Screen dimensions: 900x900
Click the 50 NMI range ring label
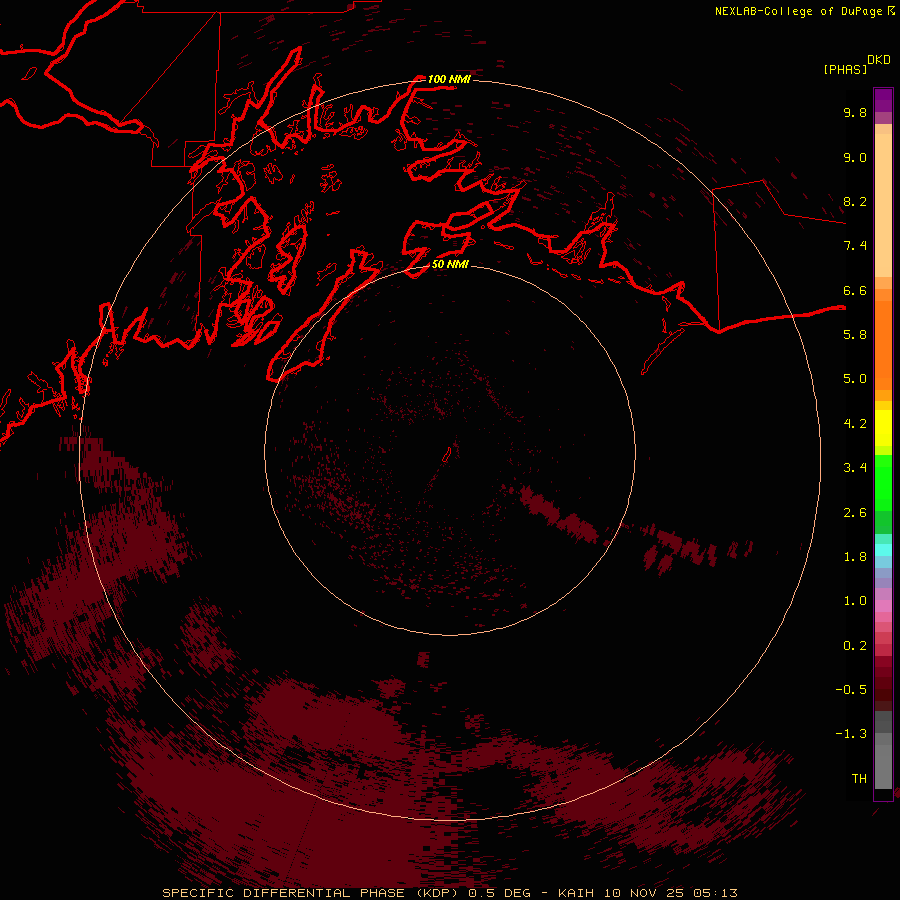tap(450, 264)
